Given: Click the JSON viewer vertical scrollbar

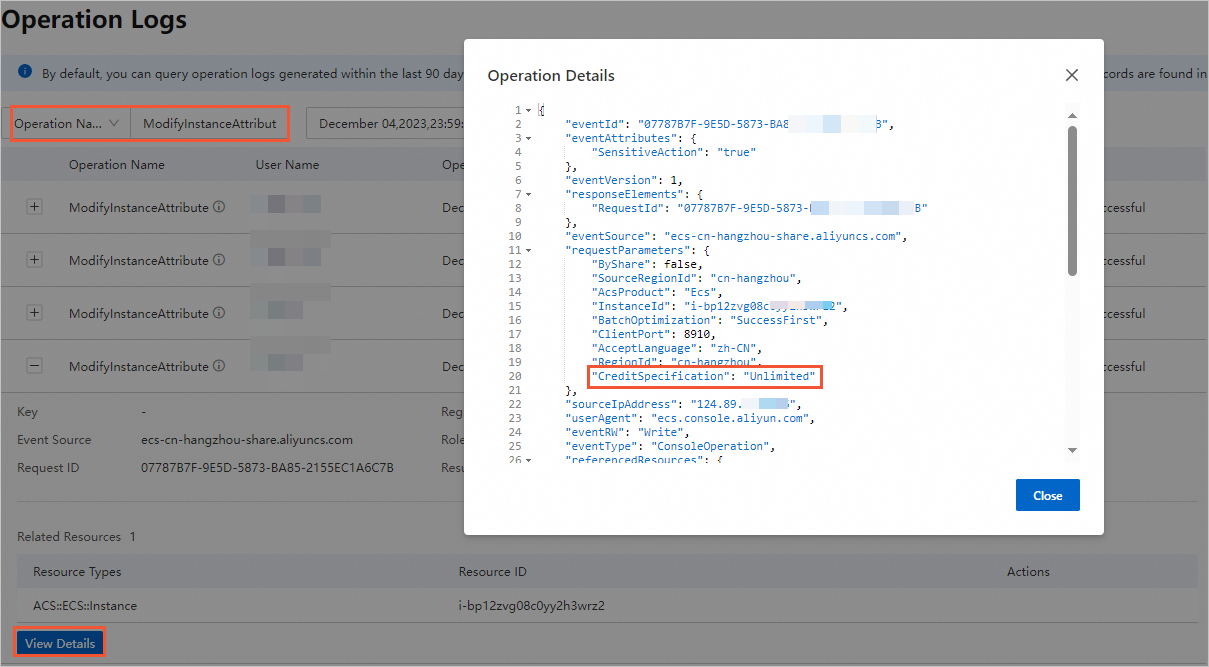Looking at the screenshot, I should [x=1072, y=200].
